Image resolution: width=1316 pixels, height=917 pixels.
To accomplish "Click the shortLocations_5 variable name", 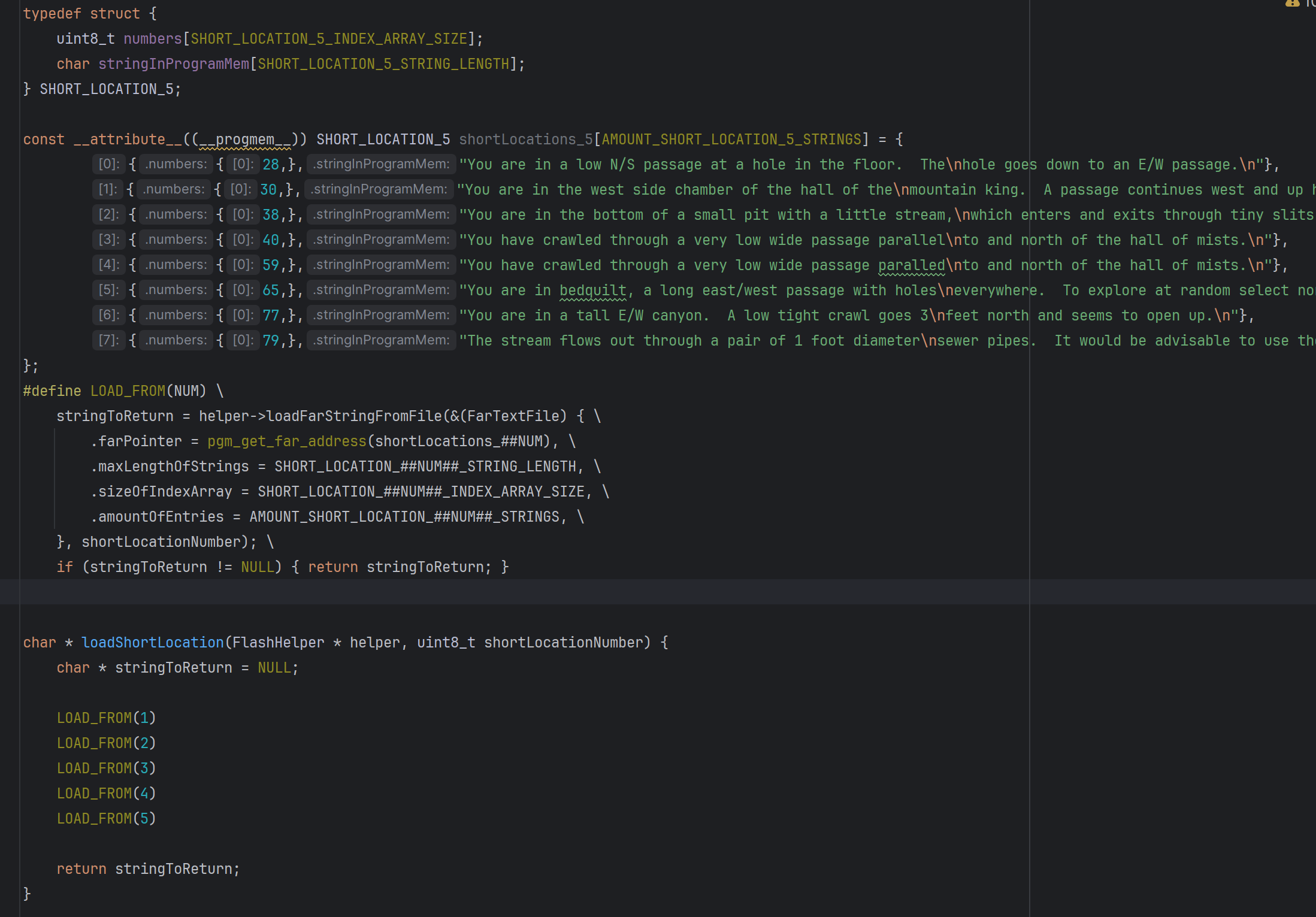I will click(525, 140).
